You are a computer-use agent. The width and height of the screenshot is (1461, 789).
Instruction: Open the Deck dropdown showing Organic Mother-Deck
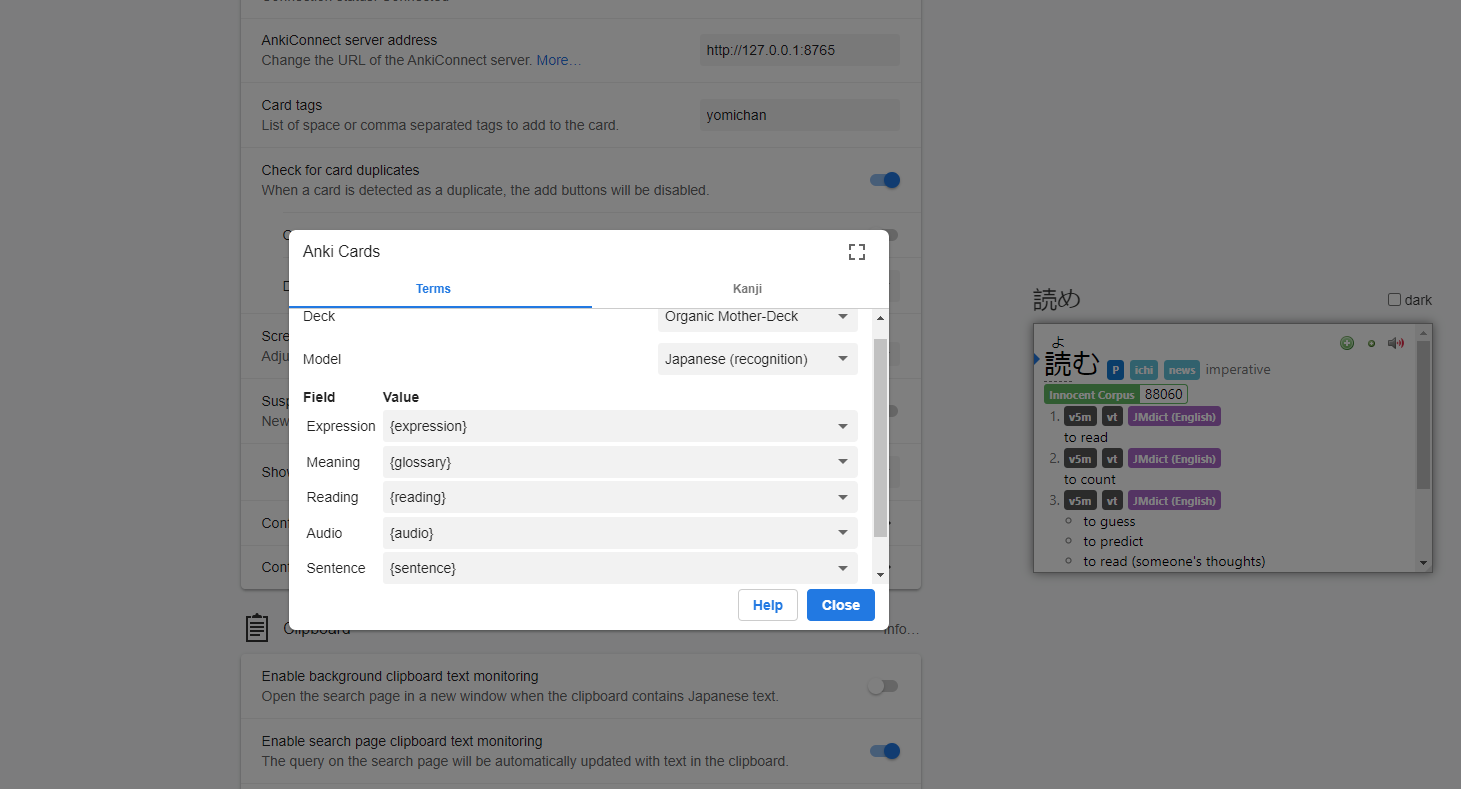coord(758,317)
